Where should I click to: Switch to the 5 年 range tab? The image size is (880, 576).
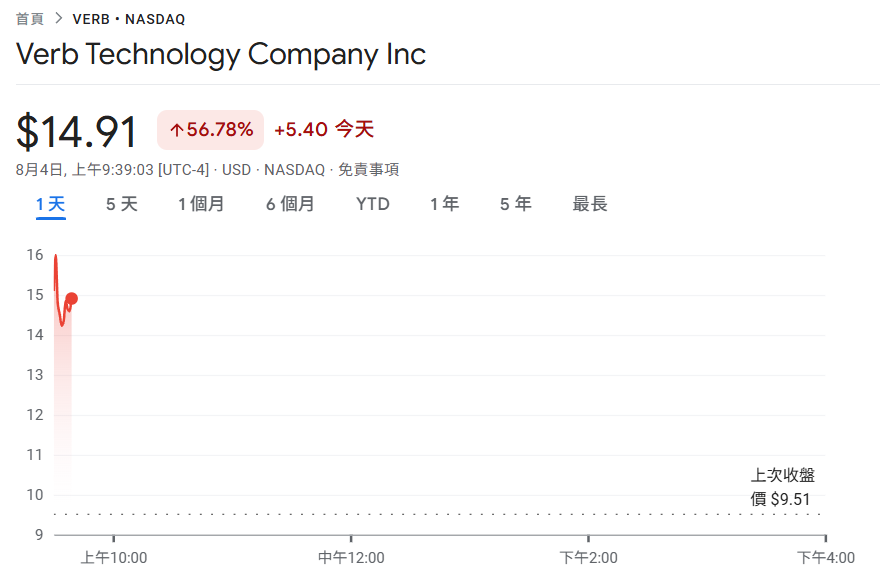point(516,204)
